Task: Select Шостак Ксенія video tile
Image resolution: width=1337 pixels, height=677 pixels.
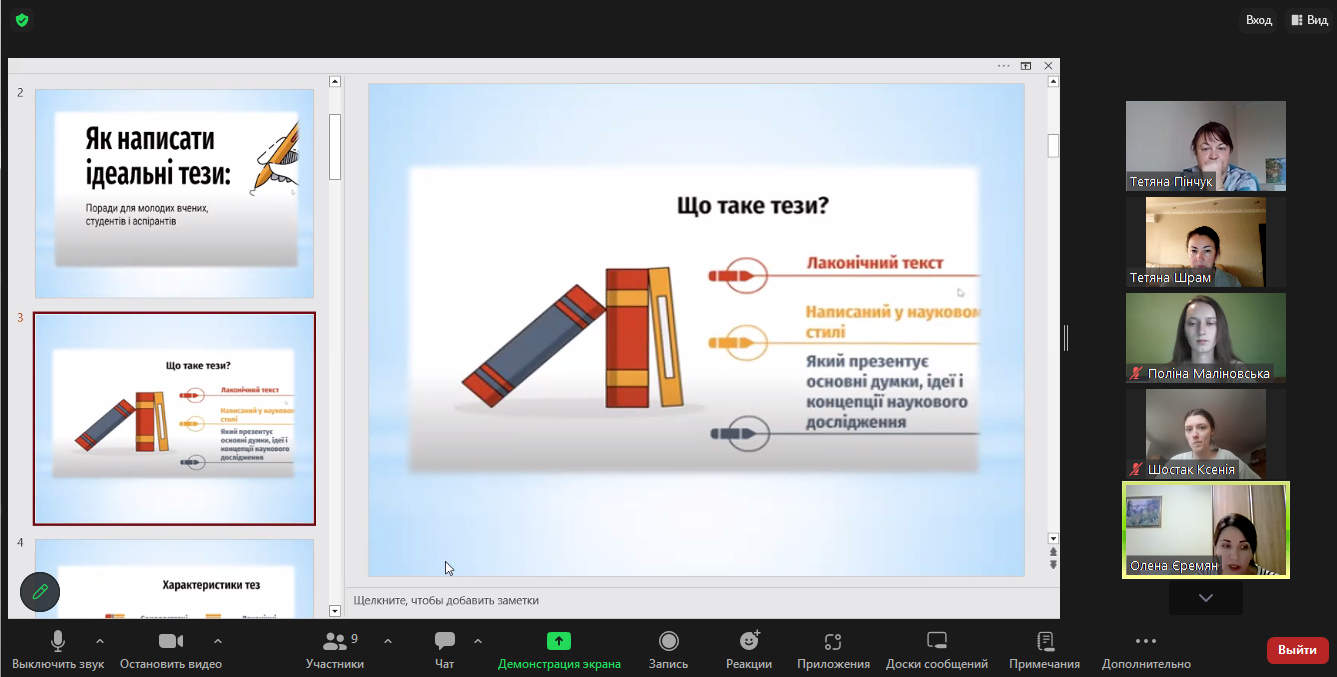Action: [1206, 434]
